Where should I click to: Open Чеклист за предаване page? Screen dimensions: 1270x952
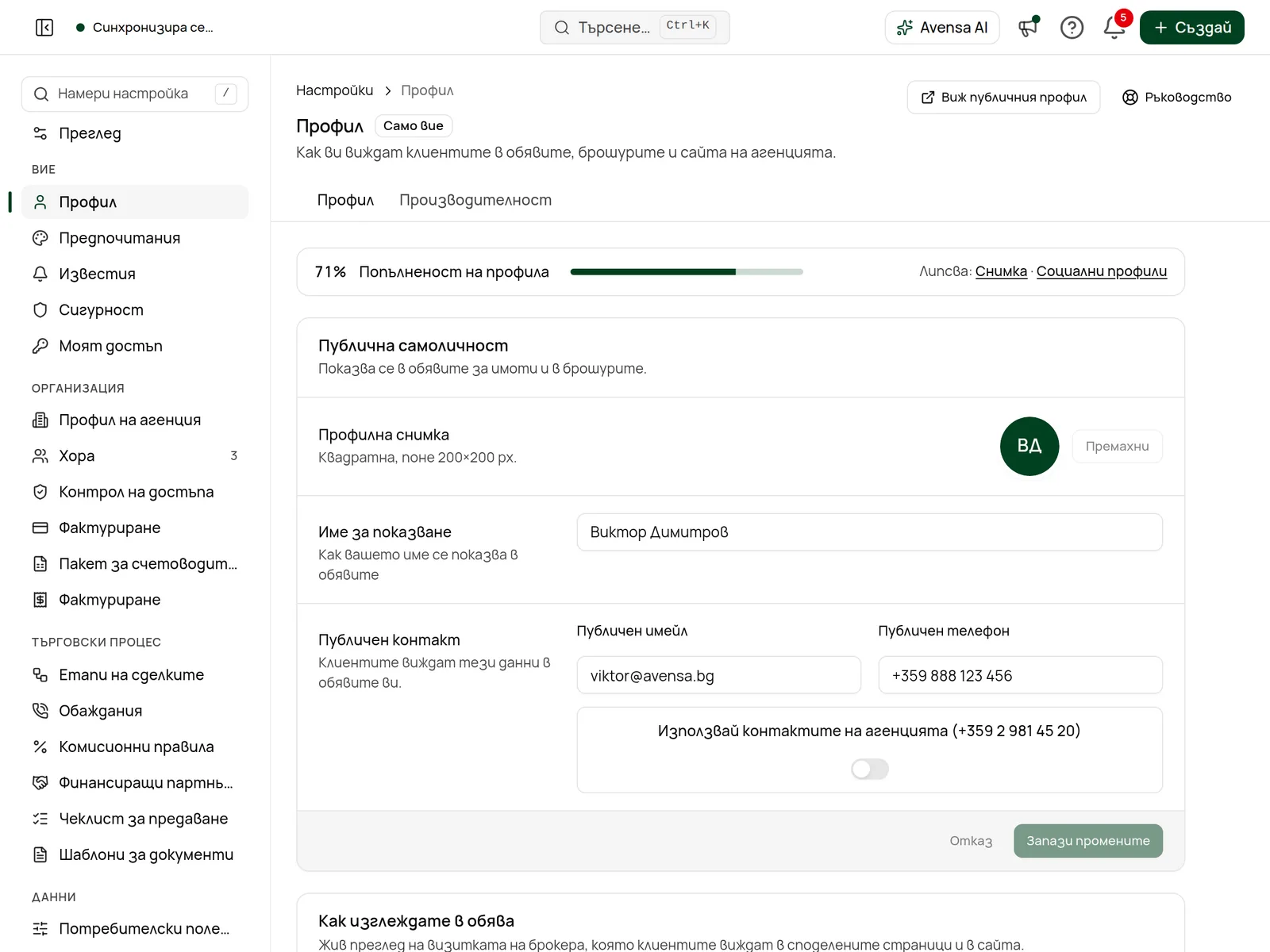click(x=135, y=819)
